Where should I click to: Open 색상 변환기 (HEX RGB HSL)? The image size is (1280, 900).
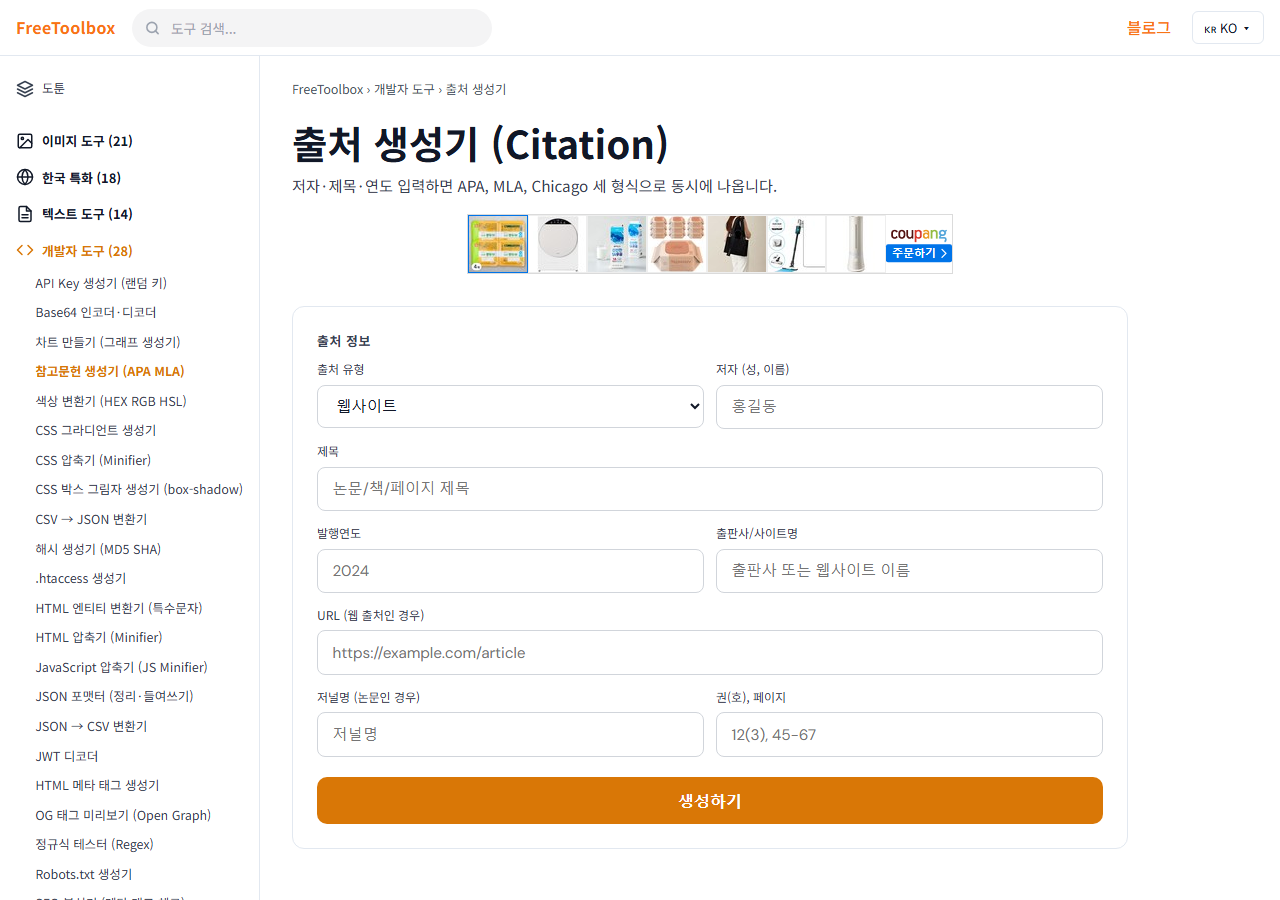tap(111, 401)
